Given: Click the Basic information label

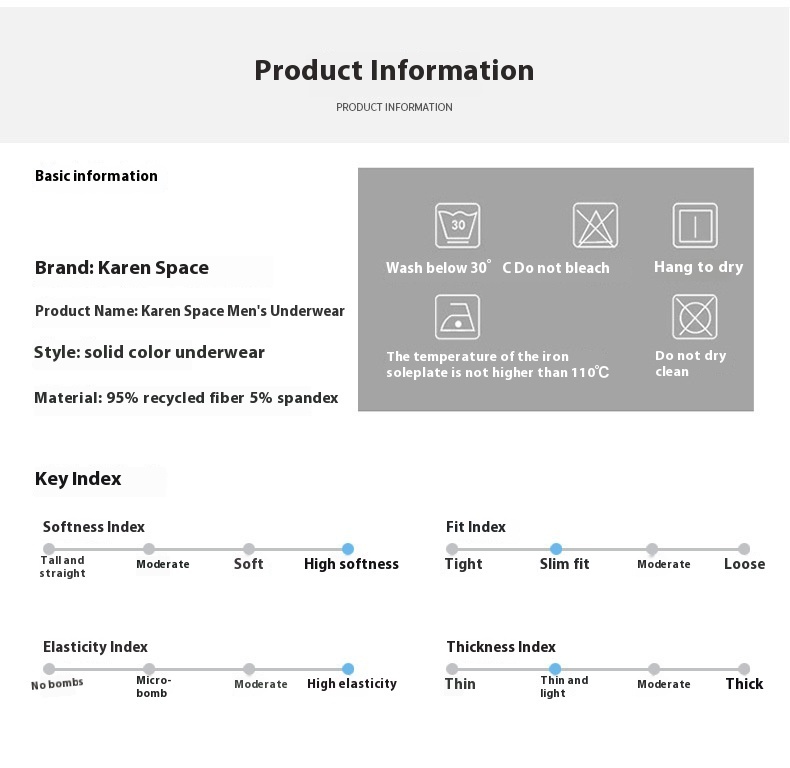Looking at the screenshot, I should (x=96, y=176).
